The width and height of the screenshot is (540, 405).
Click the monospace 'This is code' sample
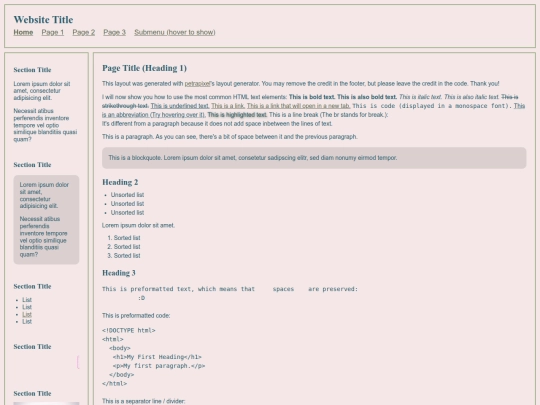(432, 106)
